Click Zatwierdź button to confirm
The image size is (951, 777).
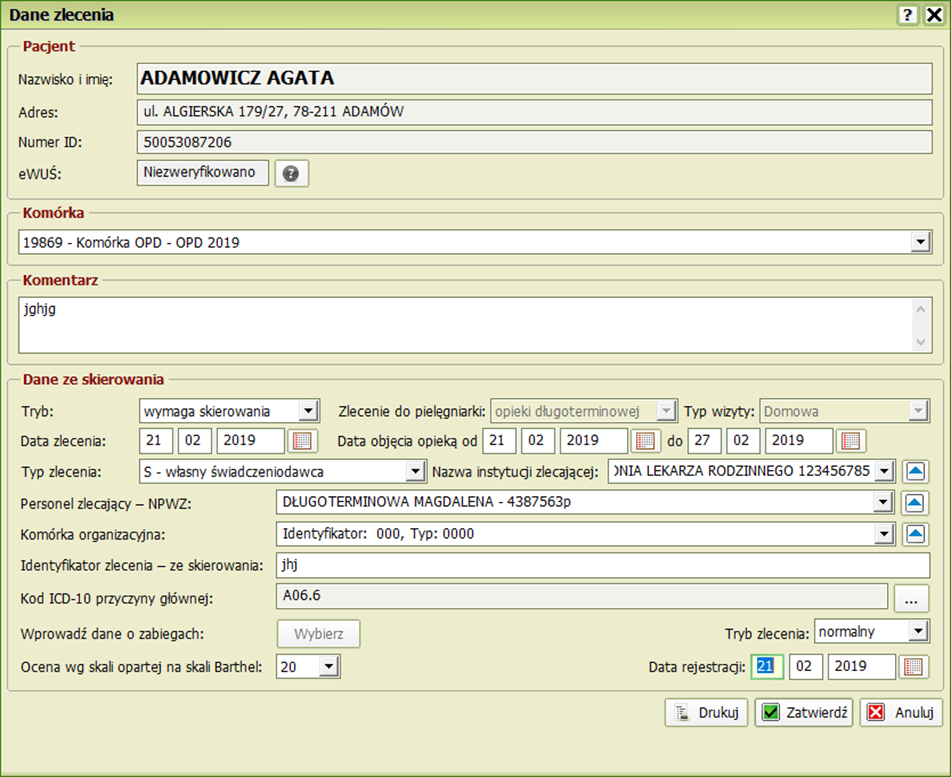point(803,712)
